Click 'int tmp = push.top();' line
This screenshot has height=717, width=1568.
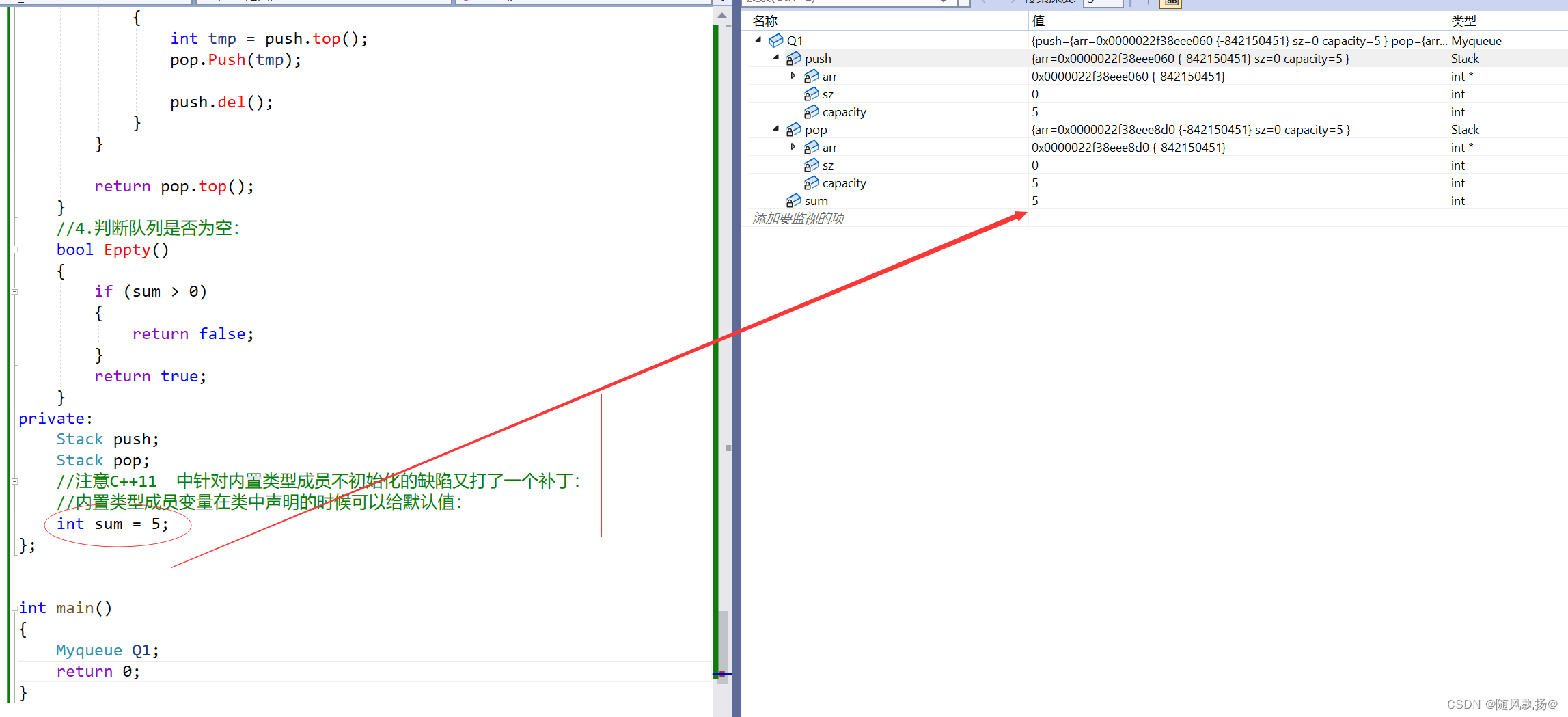tap(269, 38)
